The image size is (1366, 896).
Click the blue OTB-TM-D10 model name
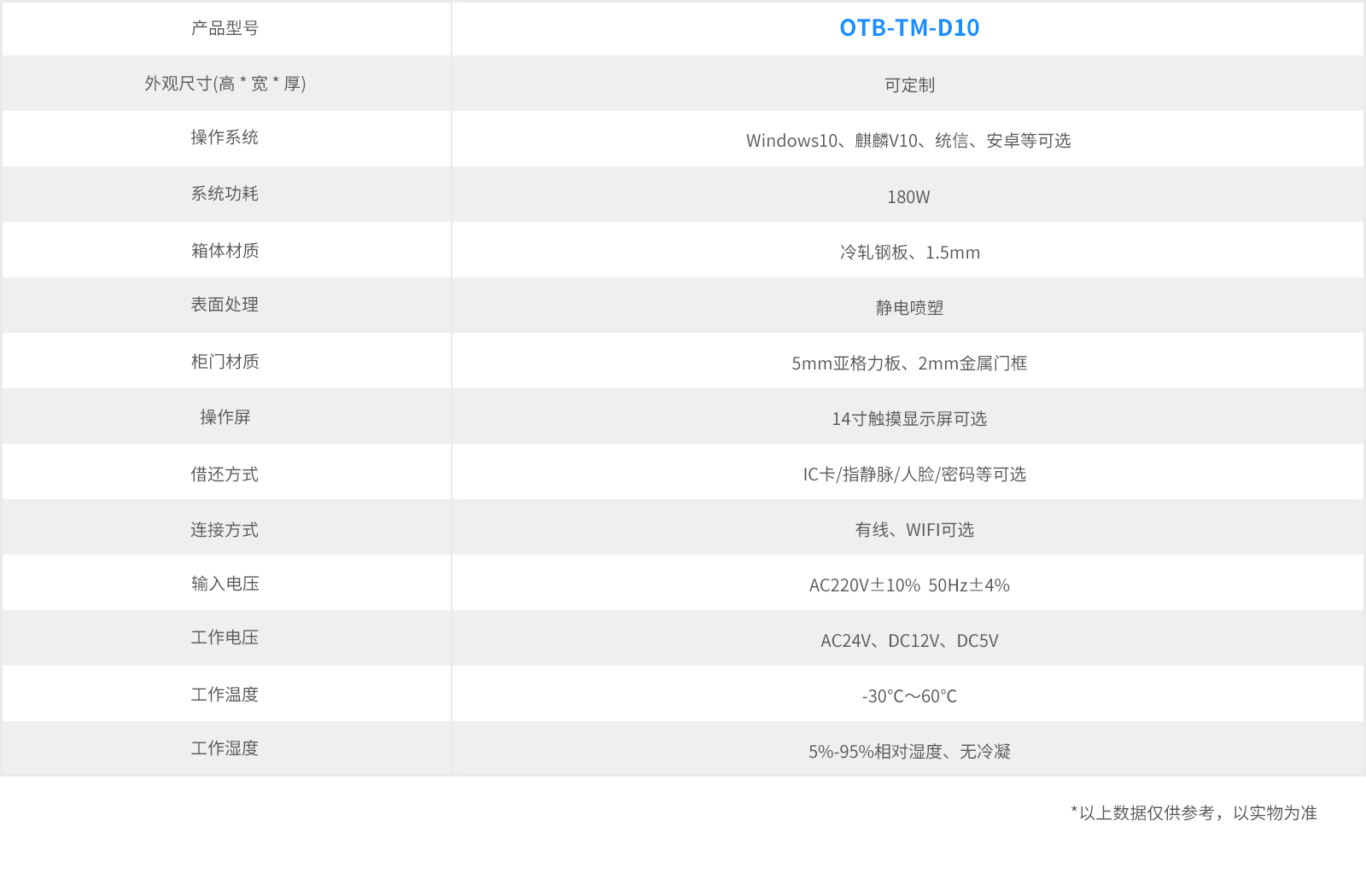tap(909, 28)
